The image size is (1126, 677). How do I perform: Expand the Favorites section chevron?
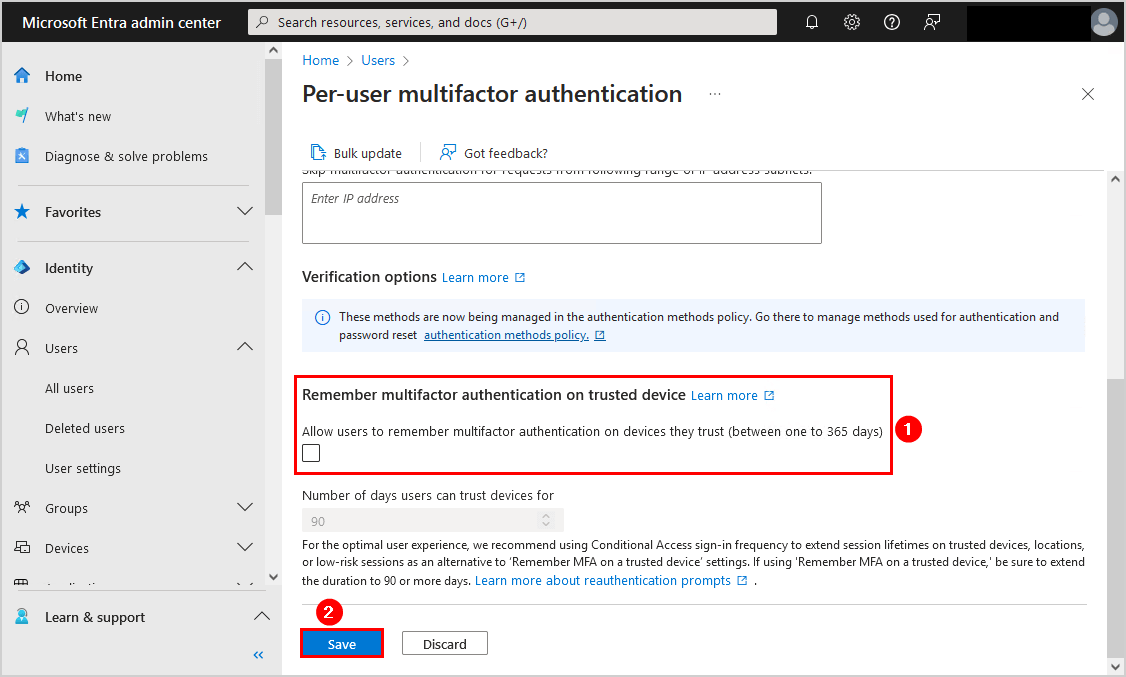pyautogui.click(x=245, y=211)
